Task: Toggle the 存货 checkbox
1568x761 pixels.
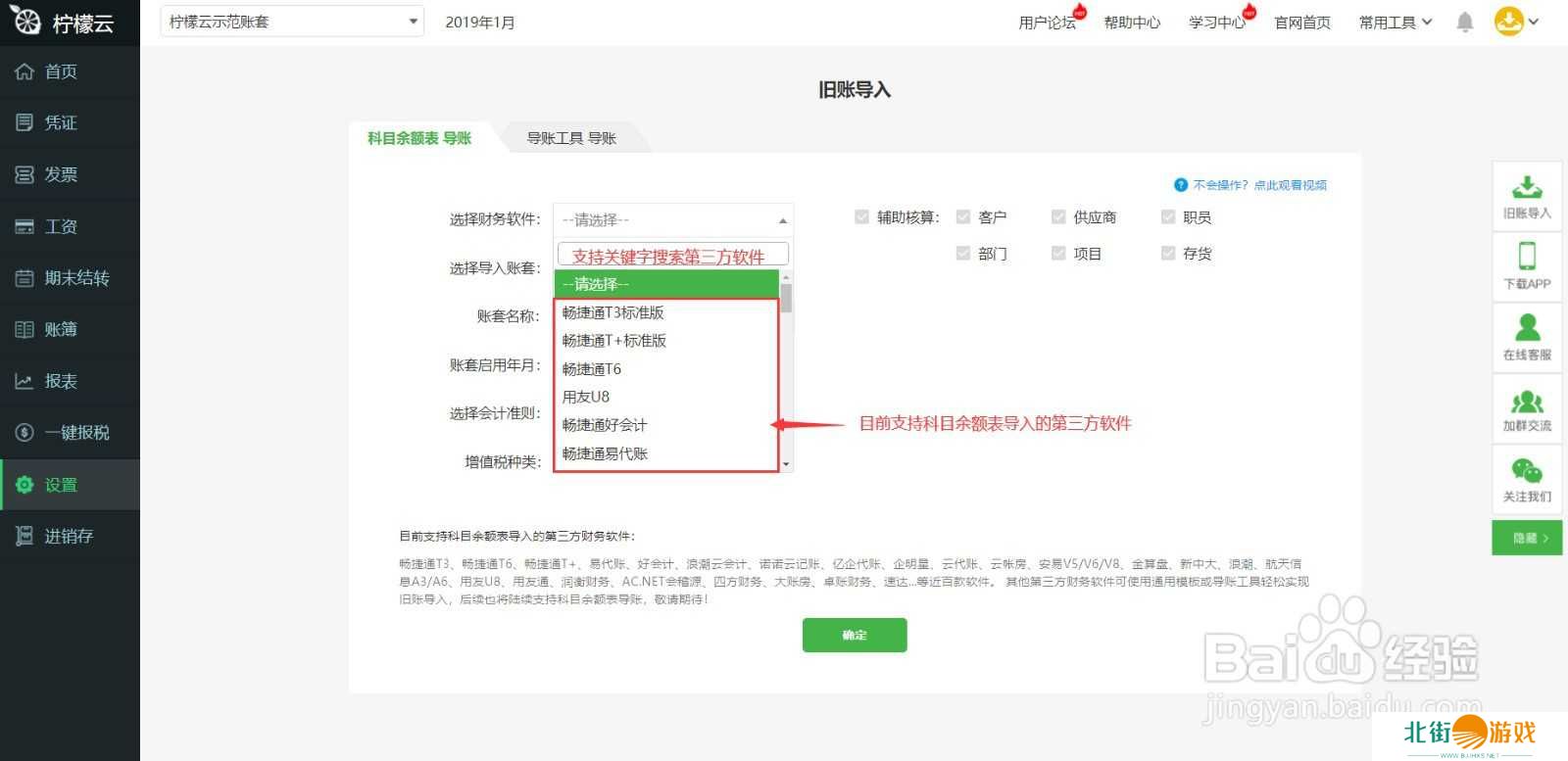Action: point(1168,254)
